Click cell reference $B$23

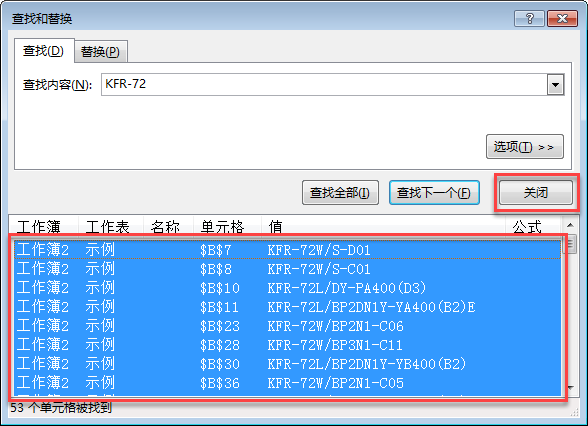[219, 326]
